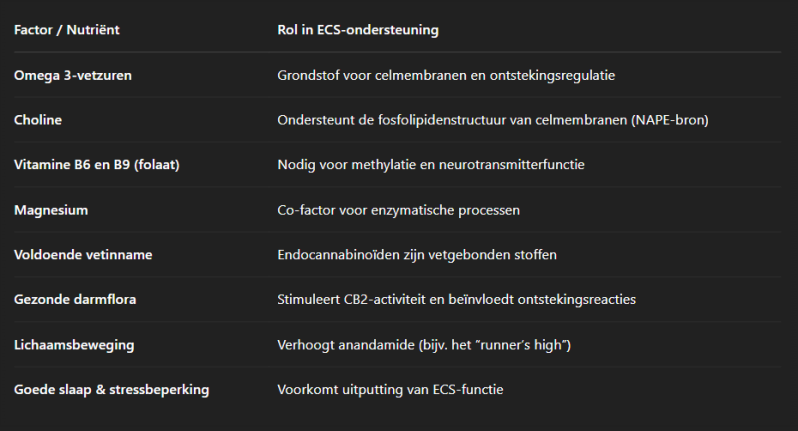Select 'Vitamine B6 en B9 (folaat)' cell

click(x=97, y=165)
